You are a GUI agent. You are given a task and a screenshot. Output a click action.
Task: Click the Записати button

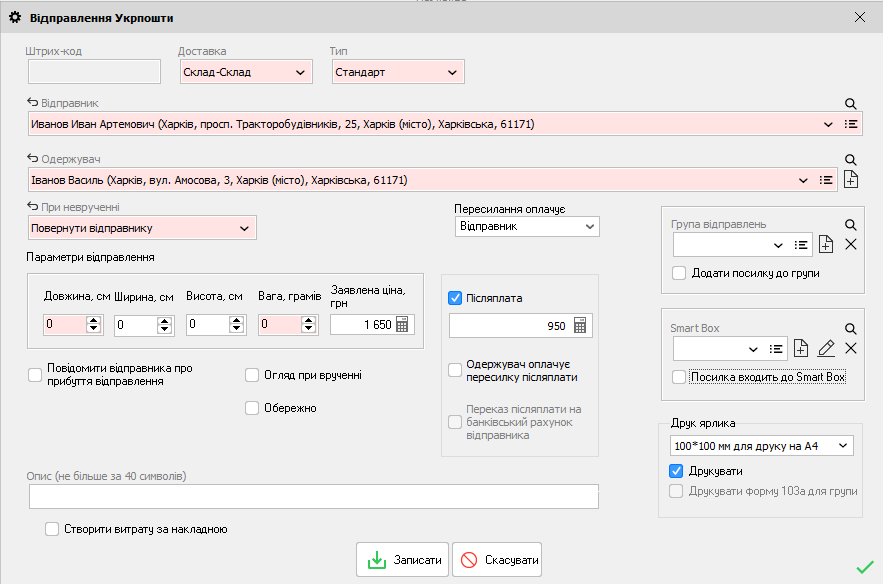(x=402, y=560)
